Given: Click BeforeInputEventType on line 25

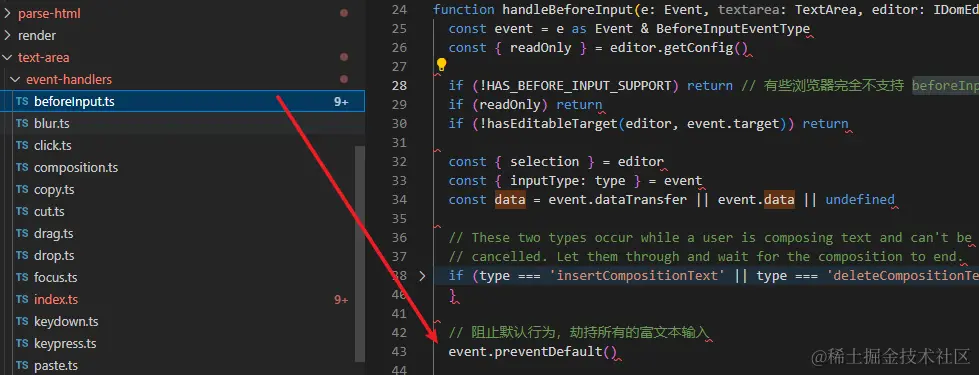Looking at the screenshot, I should click(x=732, y=29).
